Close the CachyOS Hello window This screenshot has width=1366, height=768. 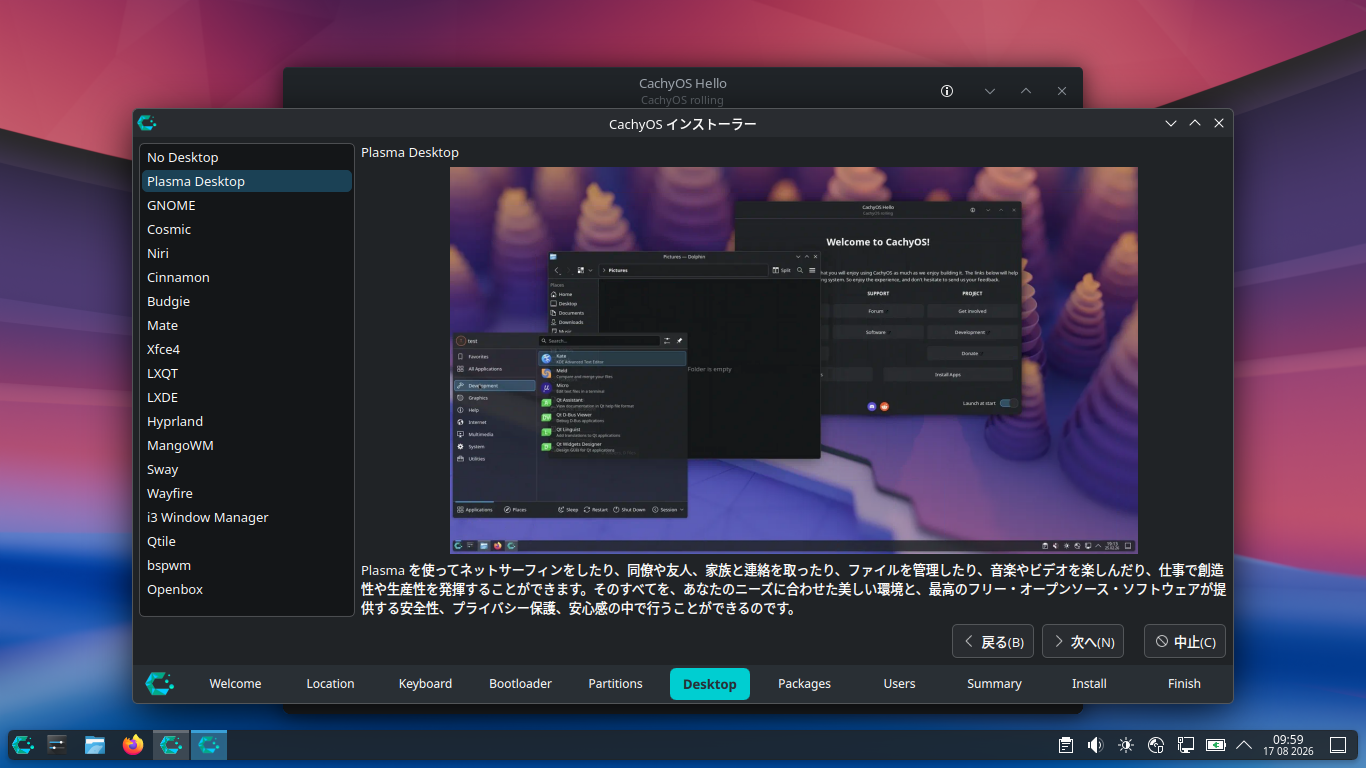tap(1062, 91)
